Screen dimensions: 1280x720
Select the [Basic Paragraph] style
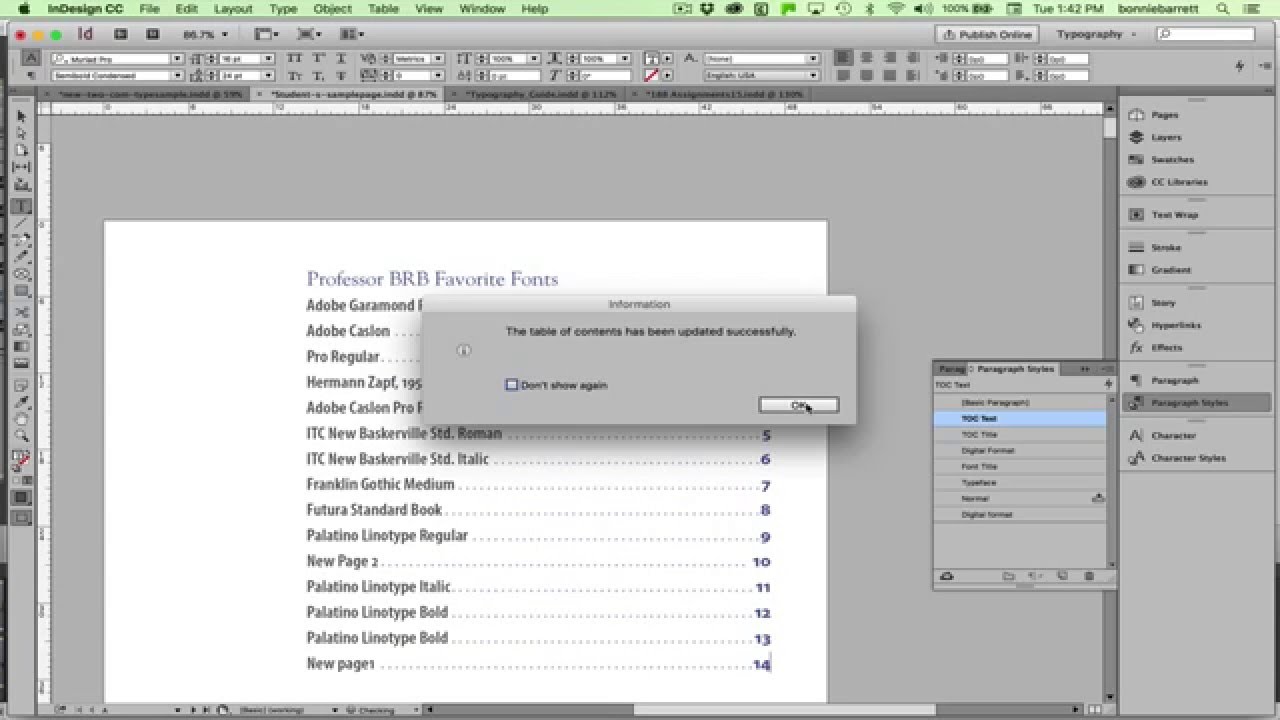[x=1020, y=402]
